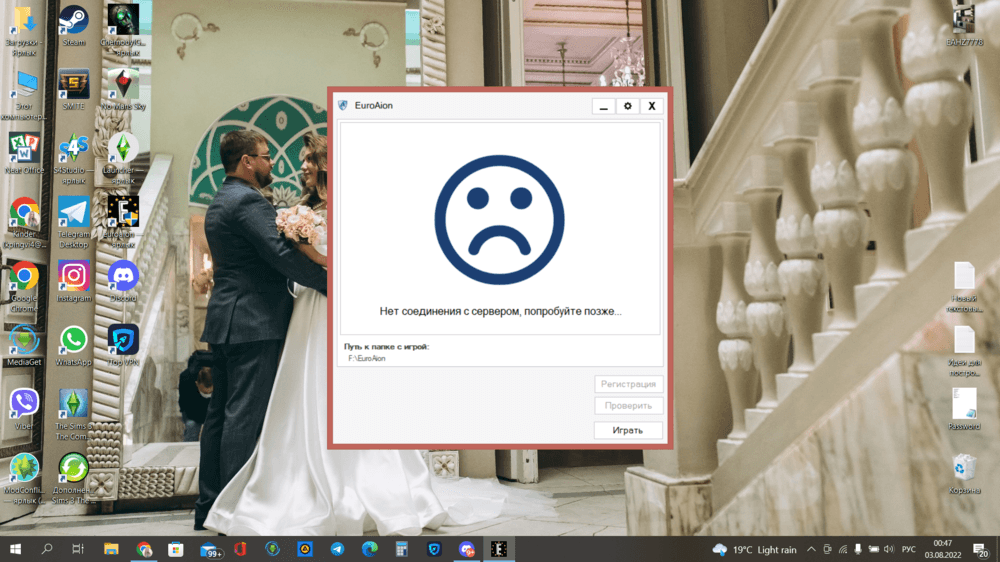Launch SMITE from the desktop
Viewport: 1000px width, 562px height.
(x=73, y=85)
